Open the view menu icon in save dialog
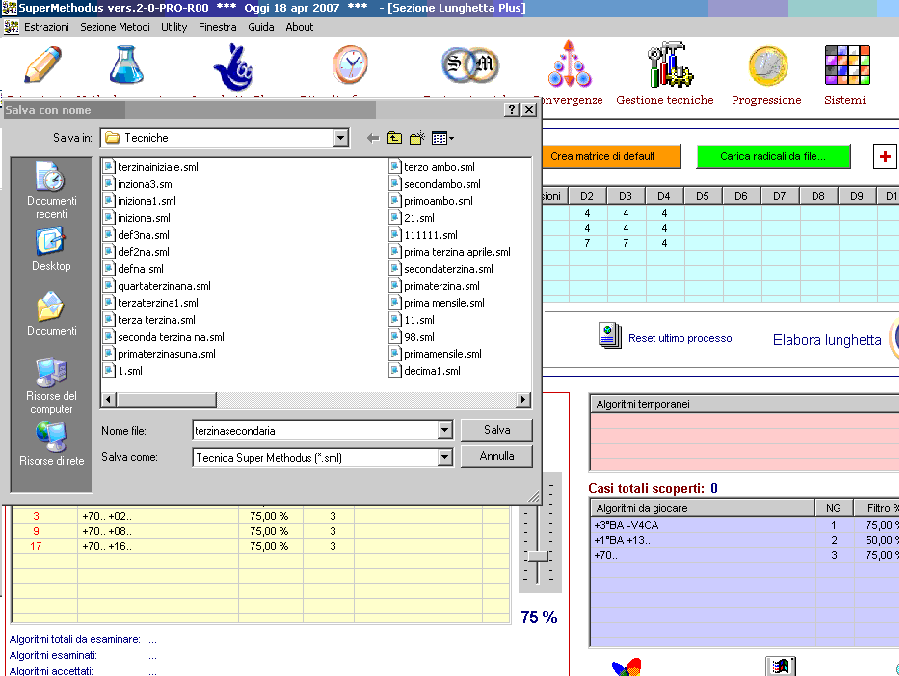899x676 pixels. (x=443, y=138)
